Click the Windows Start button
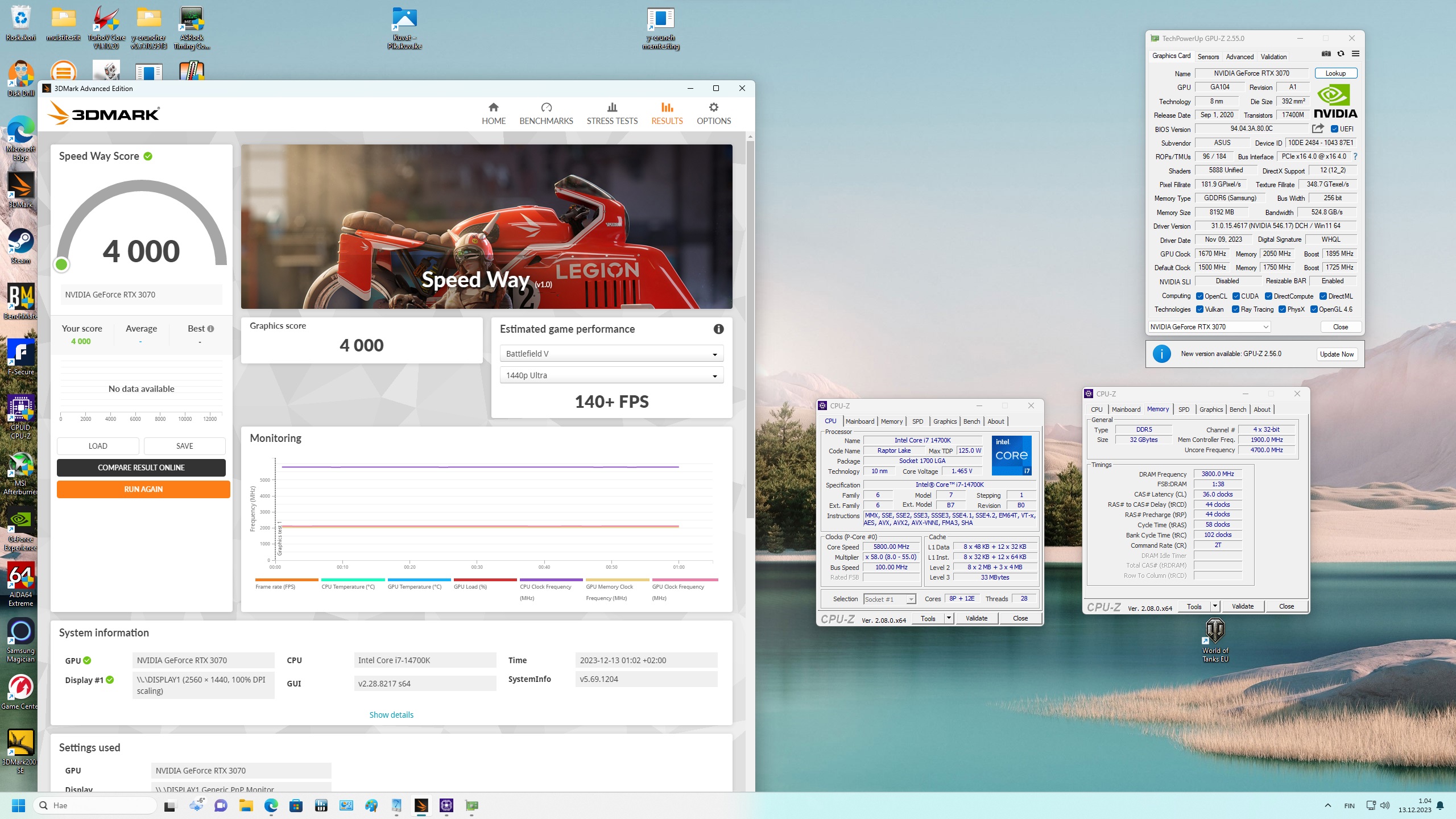This screenshot has width=1456, height=819. pos(19,805)
